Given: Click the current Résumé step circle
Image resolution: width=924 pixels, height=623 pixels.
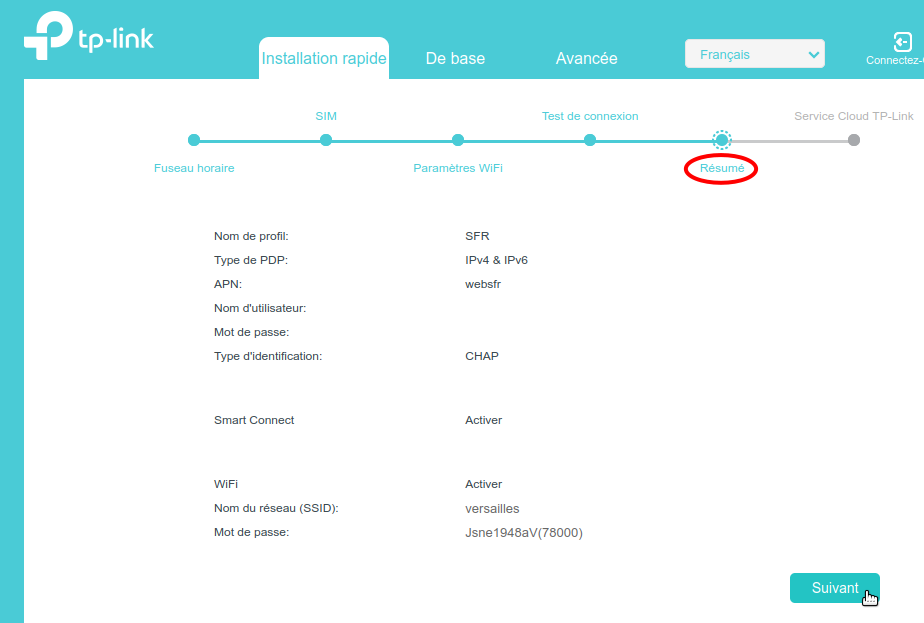Looking at the screenshot, I should click(722, 140).
